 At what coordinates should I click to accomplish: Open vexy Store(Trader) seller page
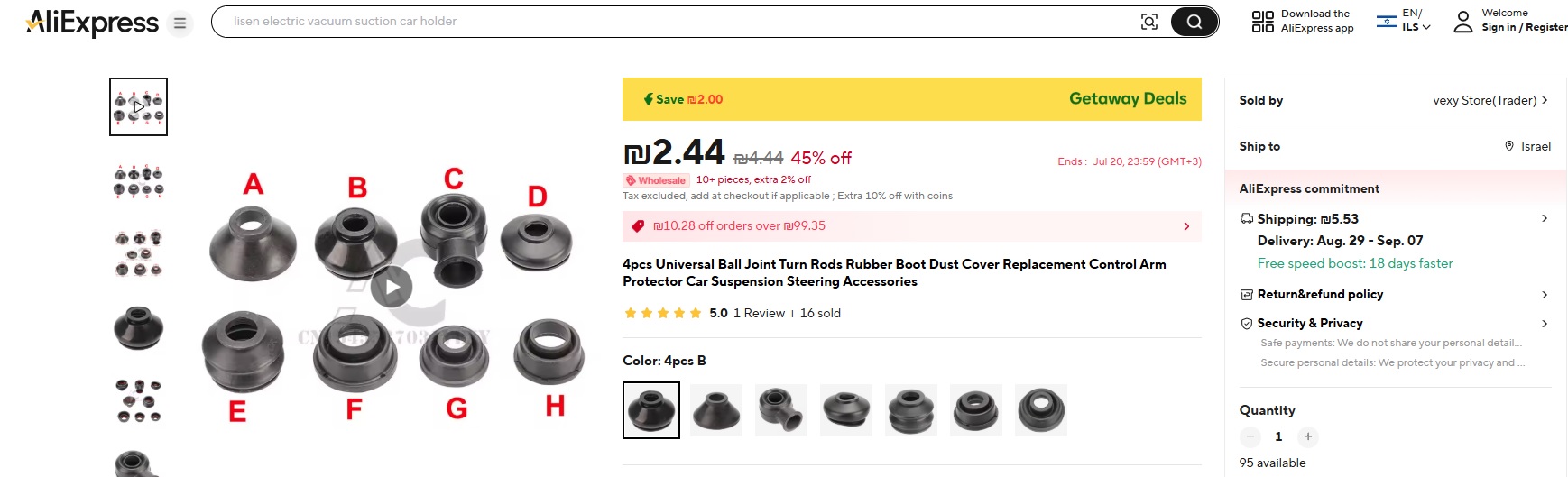coord(1490,100)
